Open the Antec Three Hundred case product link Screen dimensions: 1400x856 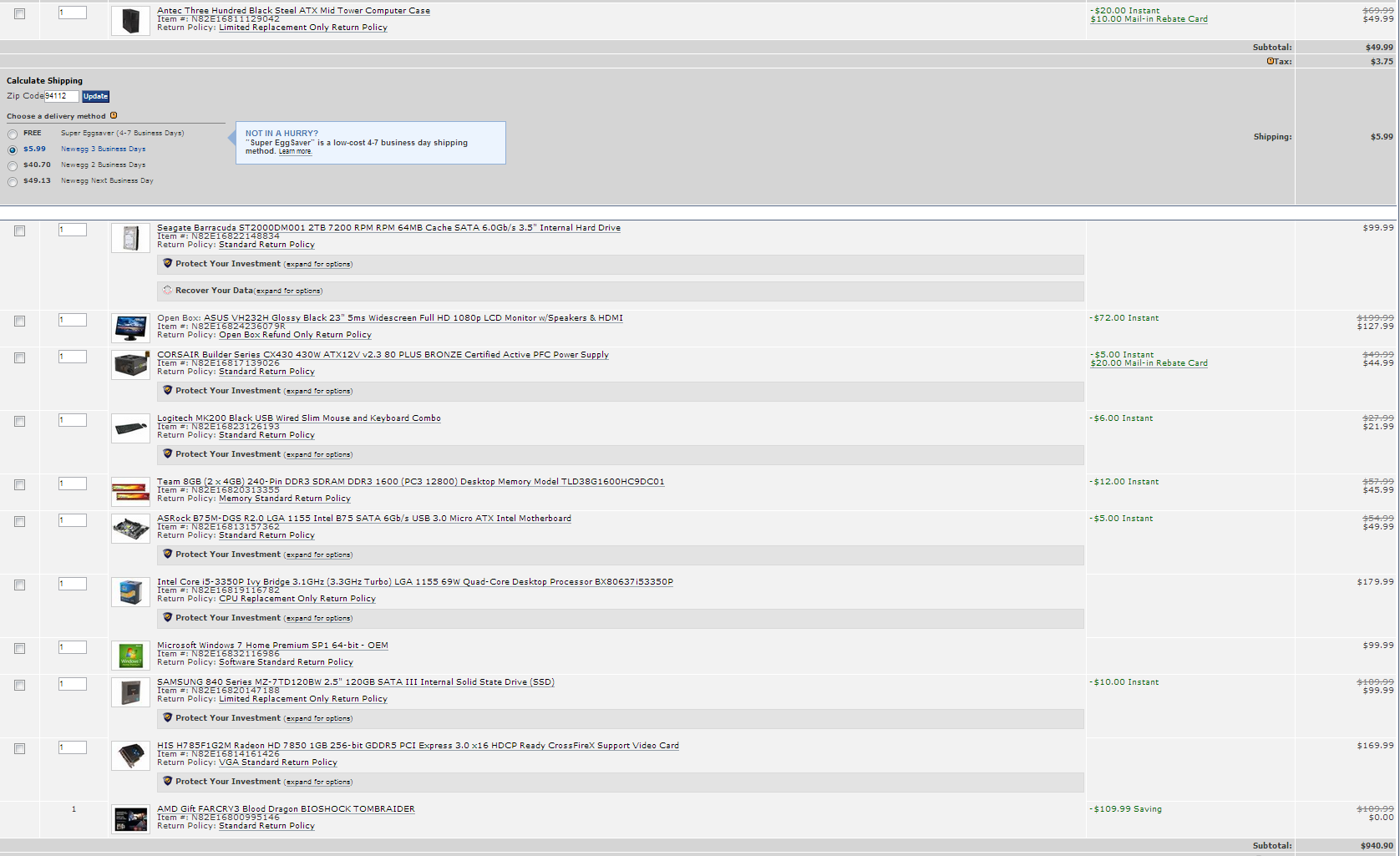[293, 11]
